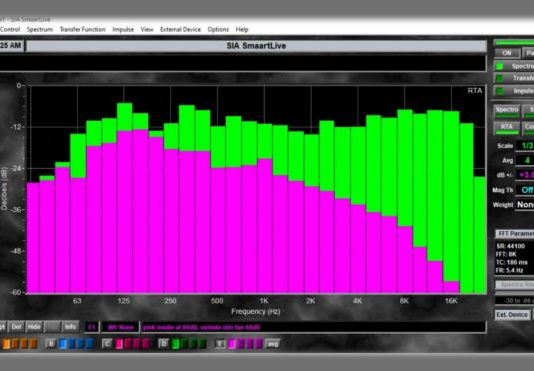Select the first green trace slot in bank D
Image resolution: width=534 pixels, height=371 pixels.
coord(175,344)
